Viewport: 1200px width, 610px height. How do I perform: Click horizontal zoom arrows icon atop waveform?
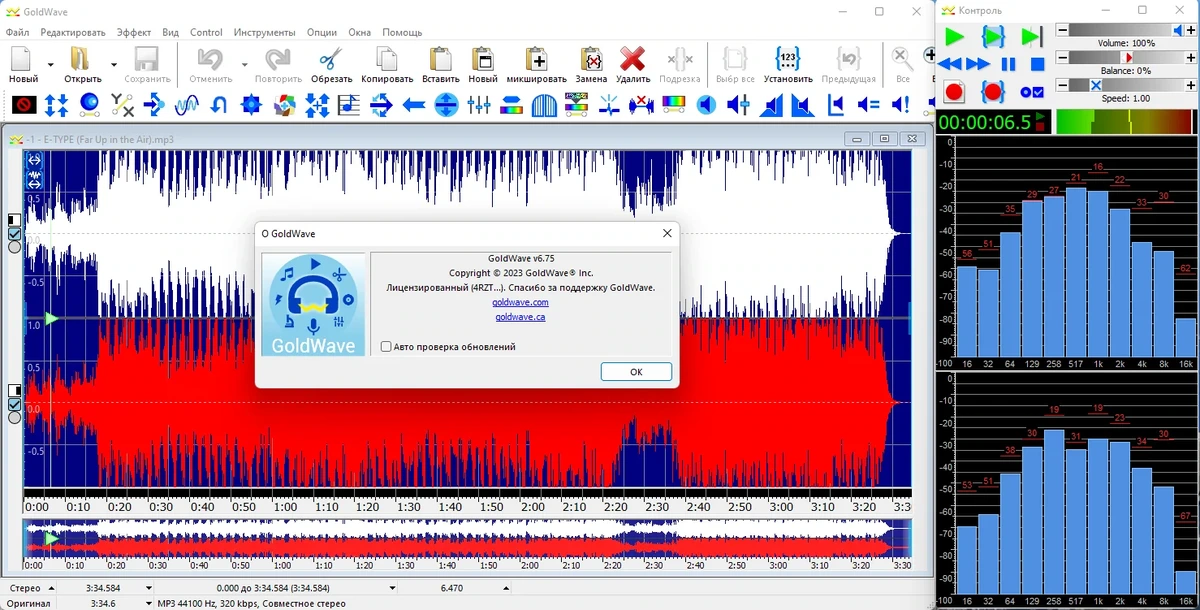tap(34, 159)
